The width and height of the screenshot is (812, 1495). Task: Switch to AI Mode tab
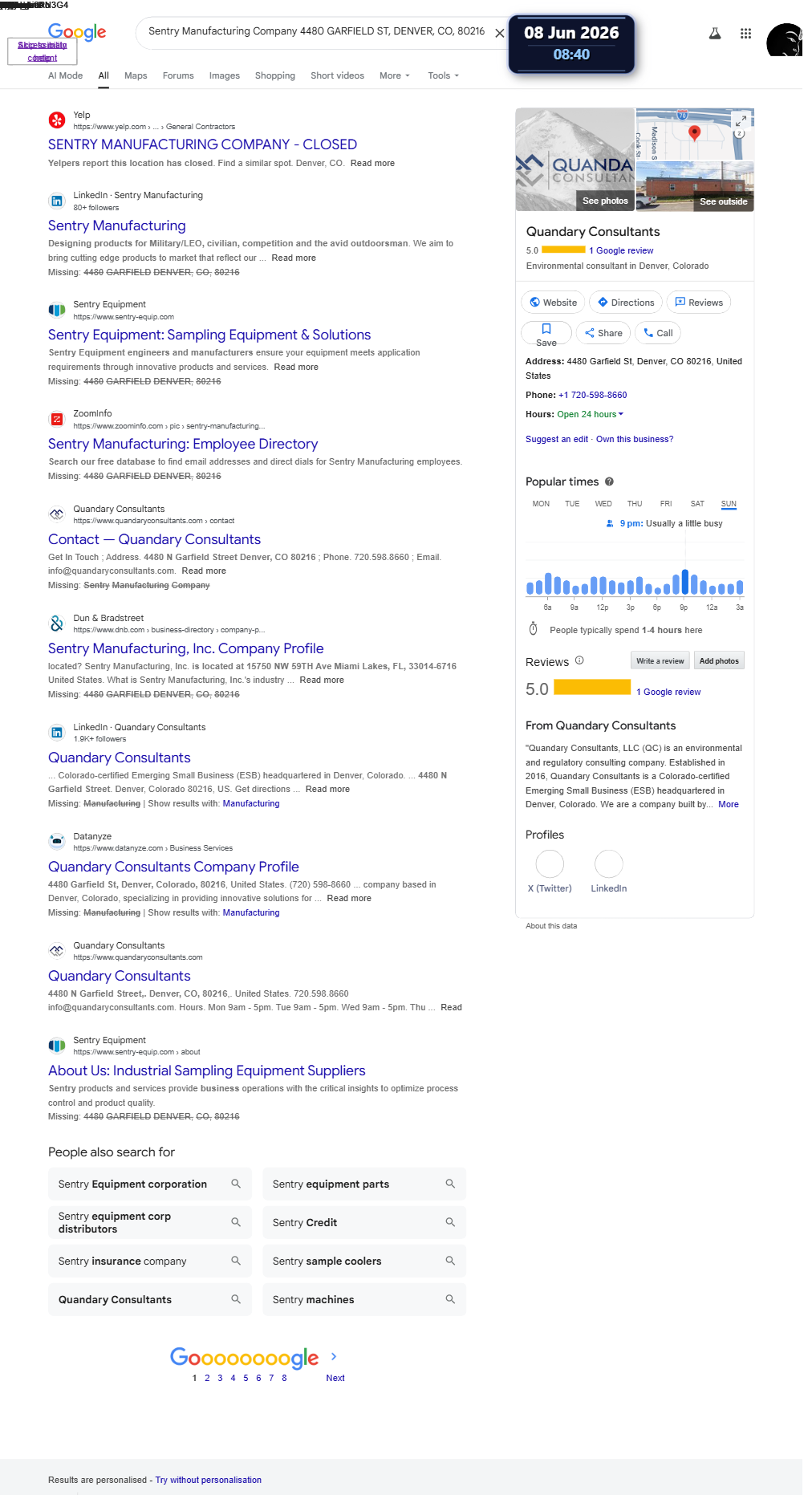[x=65, y=75]
